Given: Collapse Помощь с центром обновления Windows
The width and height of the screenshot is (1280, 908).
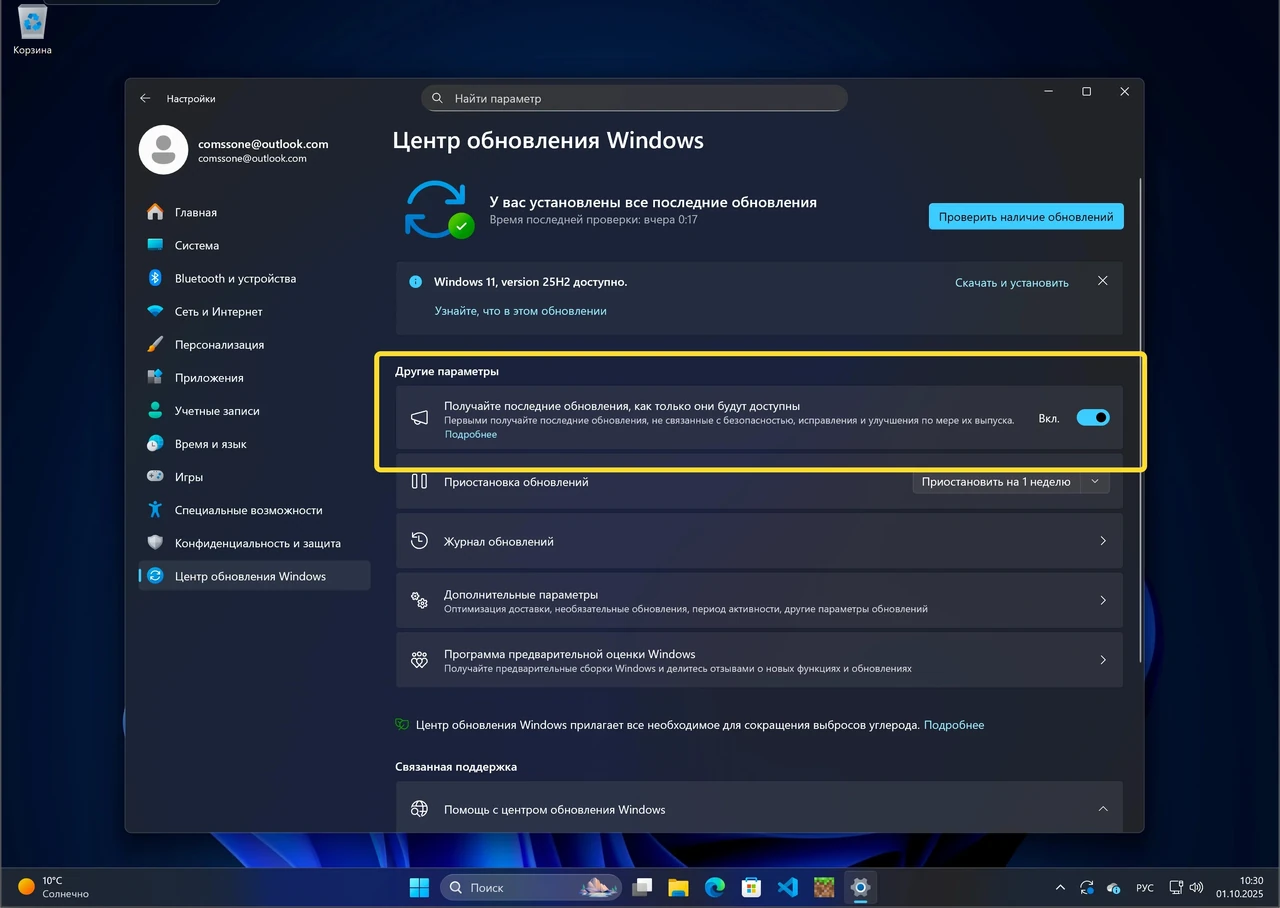Looking at the screenshot, I should tap(1103, 809).
